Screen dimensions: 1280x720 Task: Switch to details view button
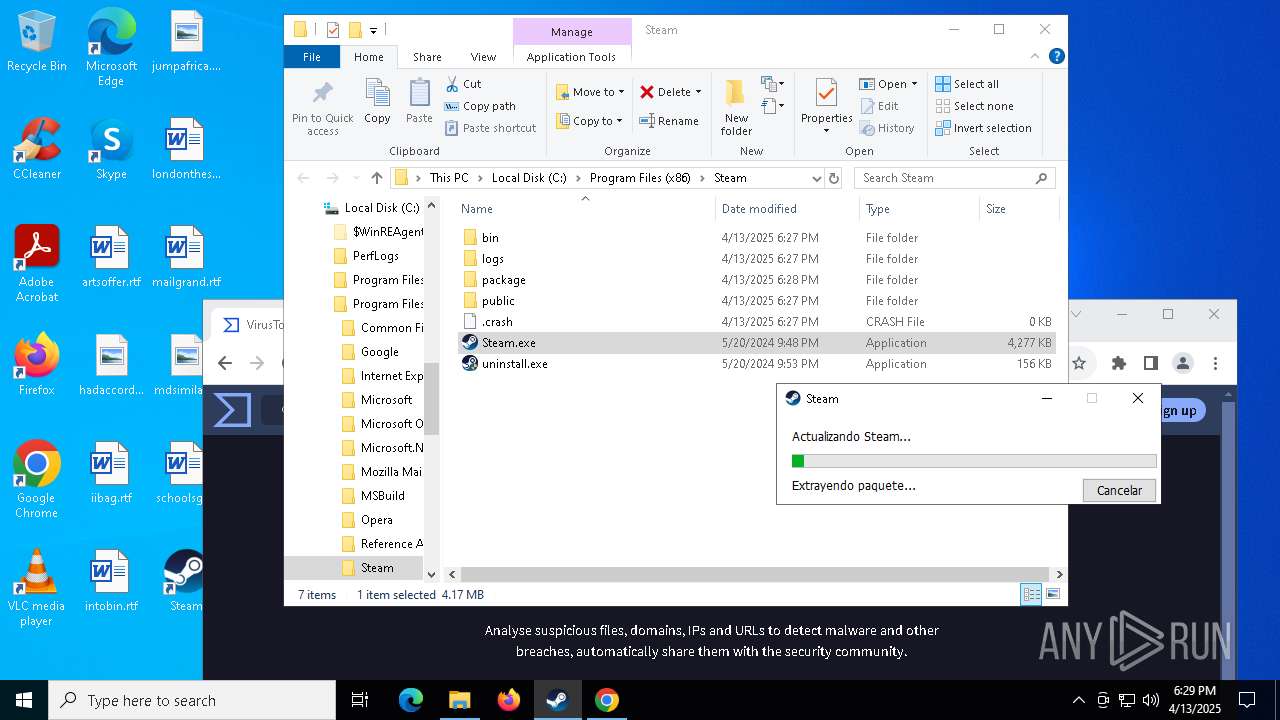tap(1031, 594)
